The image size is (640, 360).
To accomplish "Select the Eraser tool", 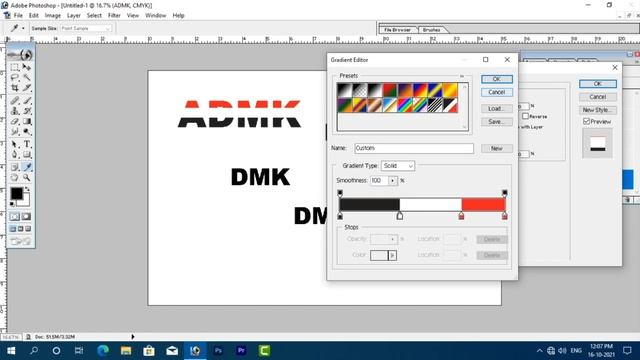I will (15, 121).
